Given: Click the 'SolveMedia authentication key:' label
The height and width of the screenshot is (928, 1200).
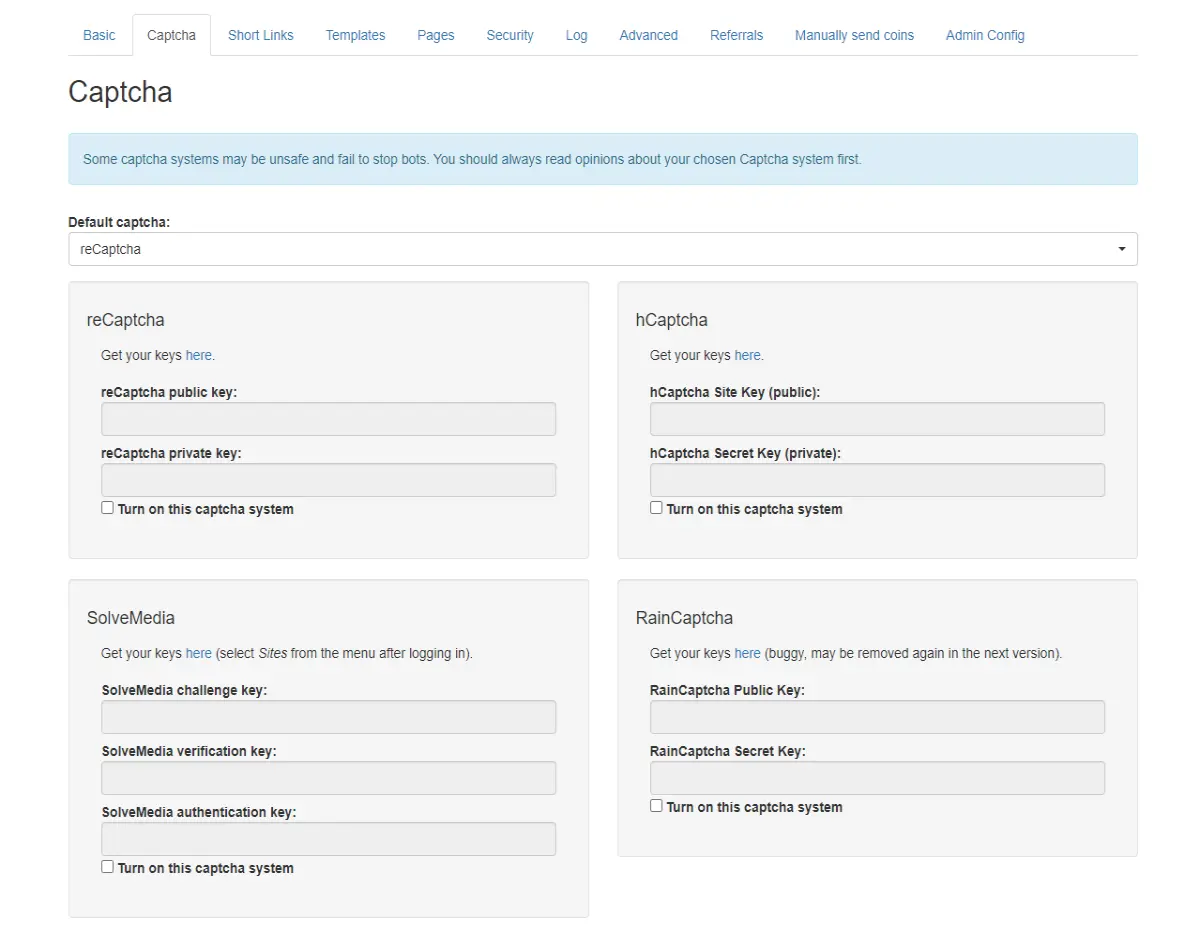Looking at the screenshot, I should coord(199,812).
